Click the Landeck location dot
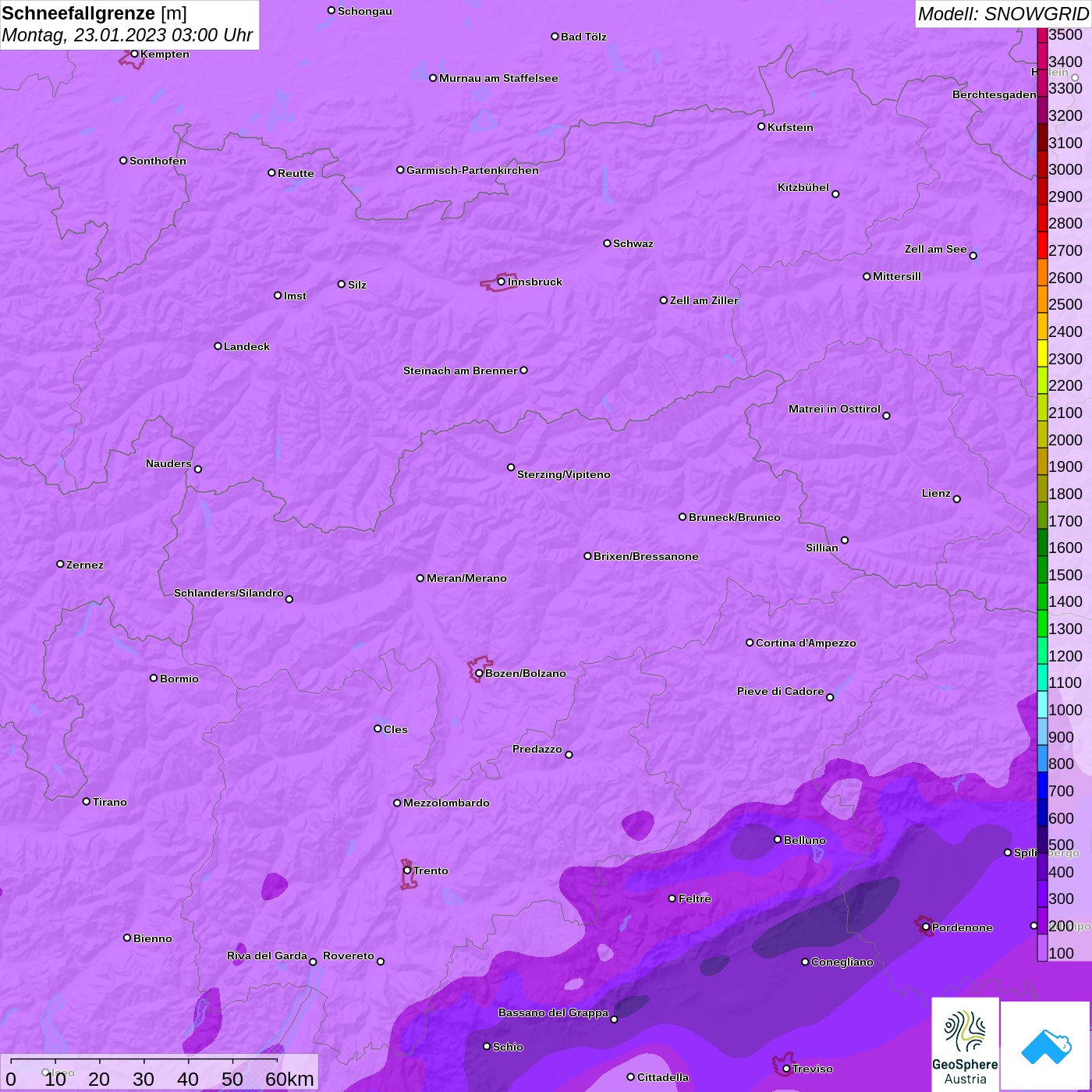Image resolution: width=1092 pixels, height=1092 pixels. click(218, 346)
